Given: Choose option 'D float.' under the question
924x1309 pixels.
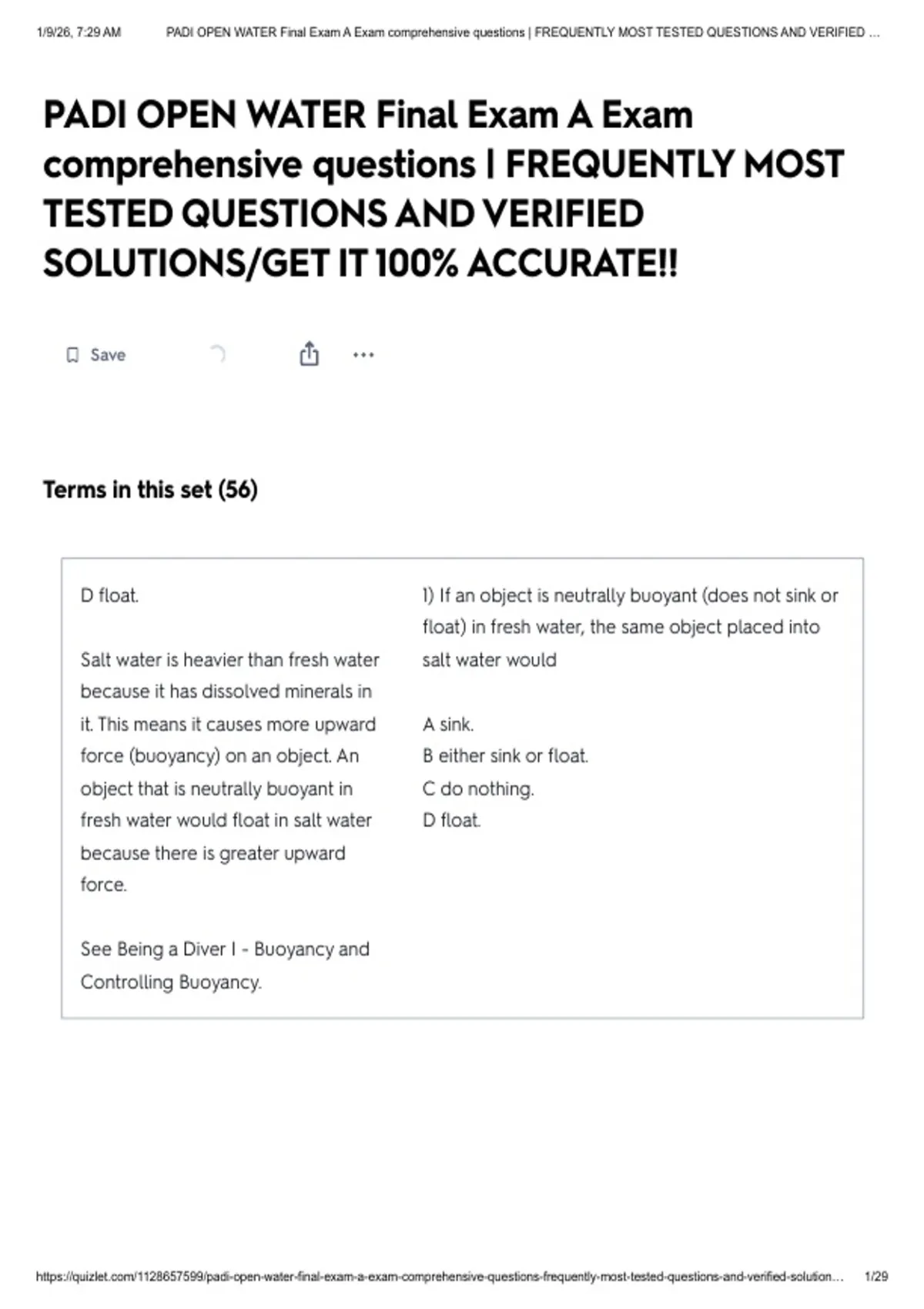Looking at the screenshot, I should coord(451,821).
